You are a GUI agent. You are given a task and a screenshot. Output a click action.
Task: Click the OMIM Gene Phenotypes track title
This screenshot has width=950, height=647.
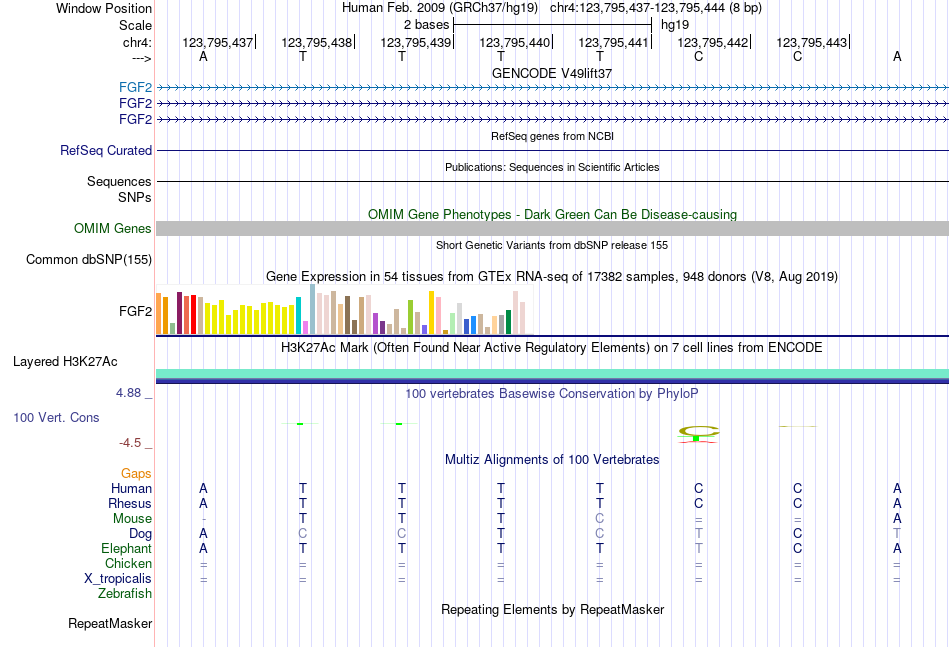[552, 214]
